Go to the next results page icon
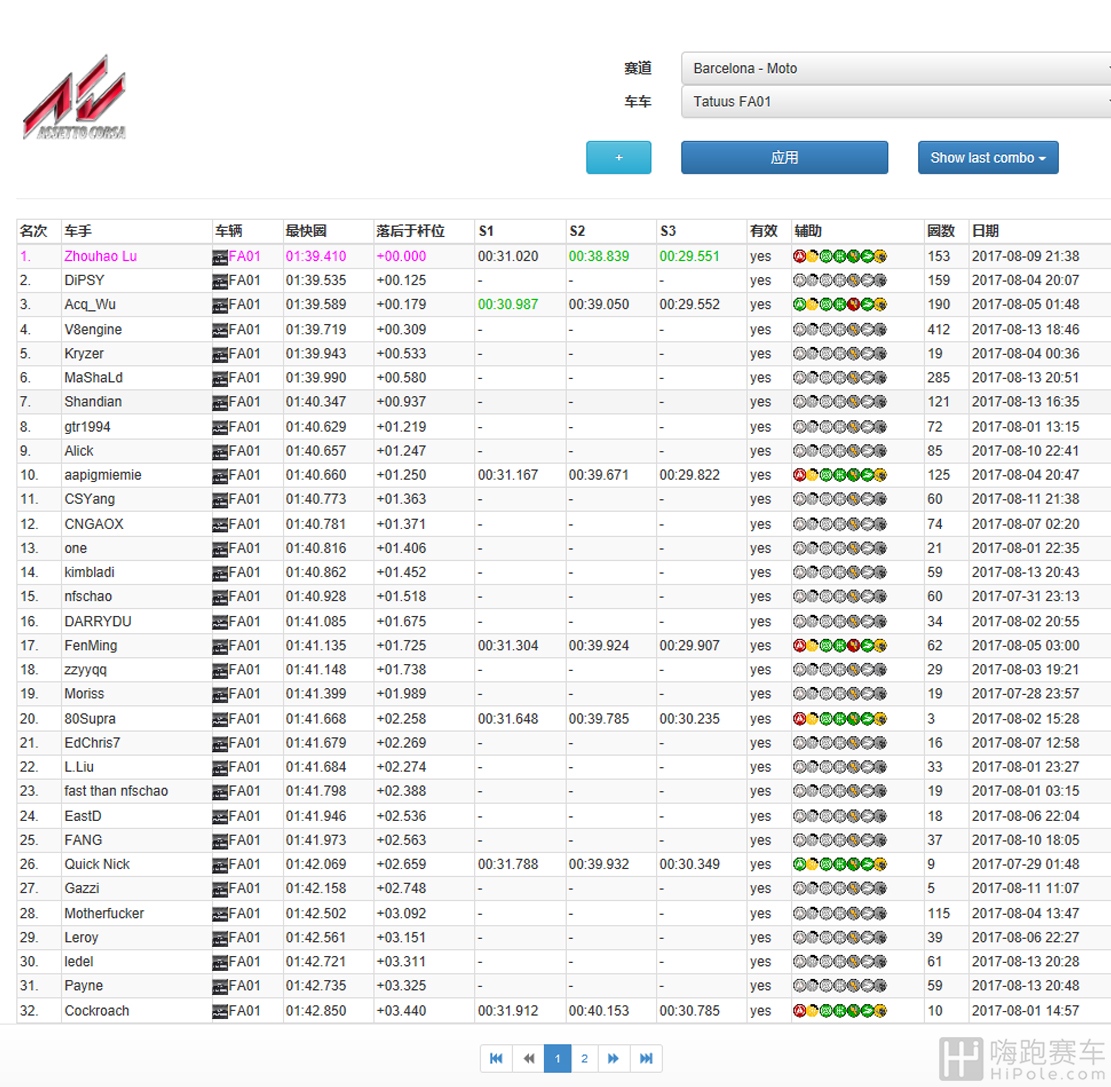 click(x=614, y=1059)
